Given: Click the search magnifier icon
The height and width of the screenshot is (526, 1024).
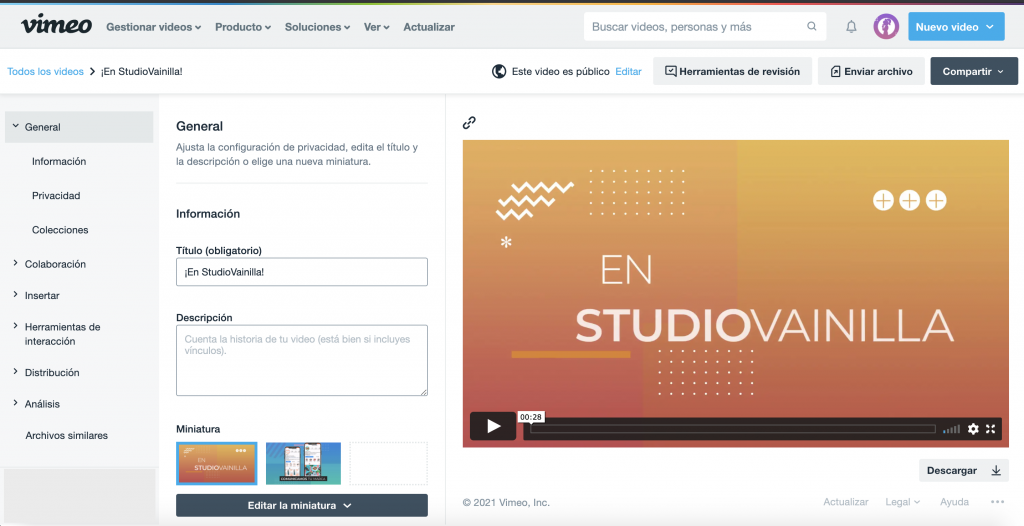Looking at the screenshot, I should [x=812, y=27].
